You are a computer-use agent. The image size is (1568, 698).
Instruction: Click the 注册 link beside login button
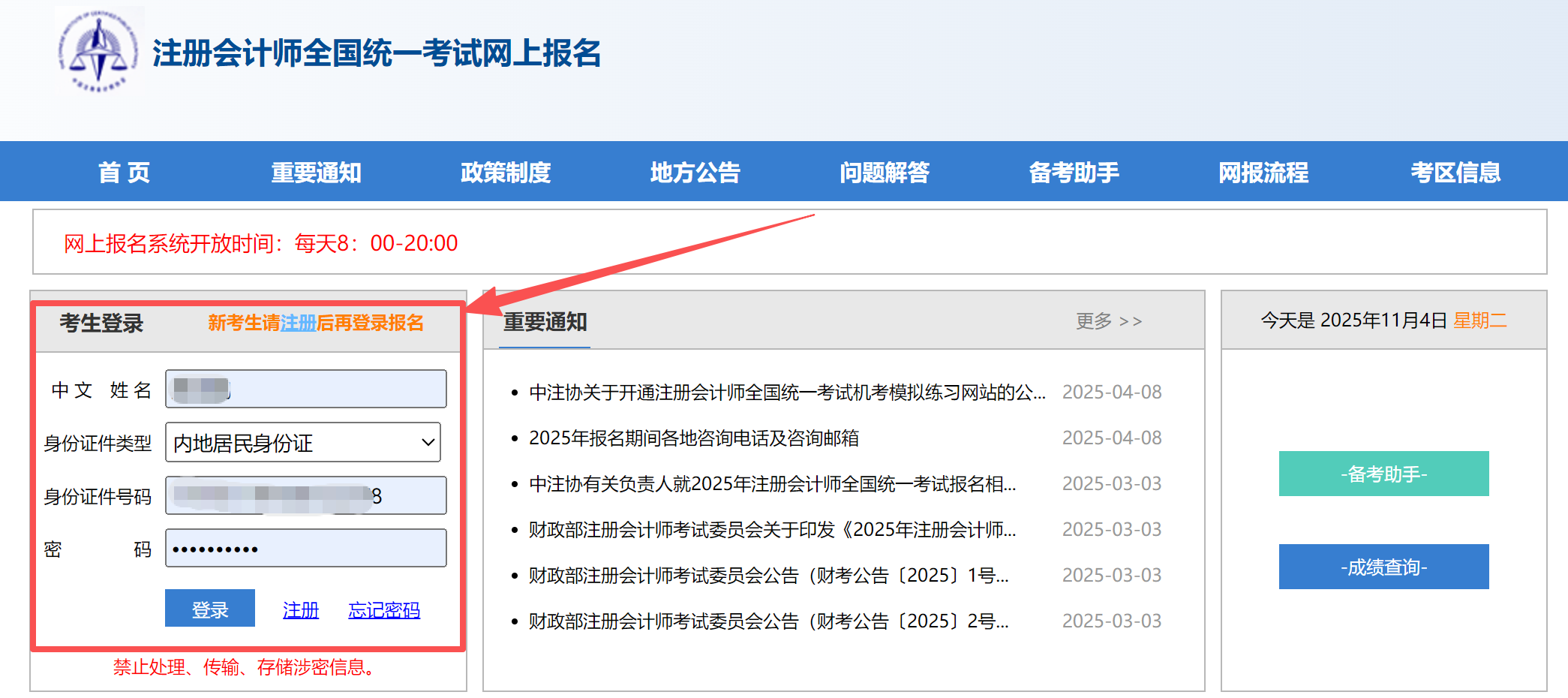(x=301, y=610)
